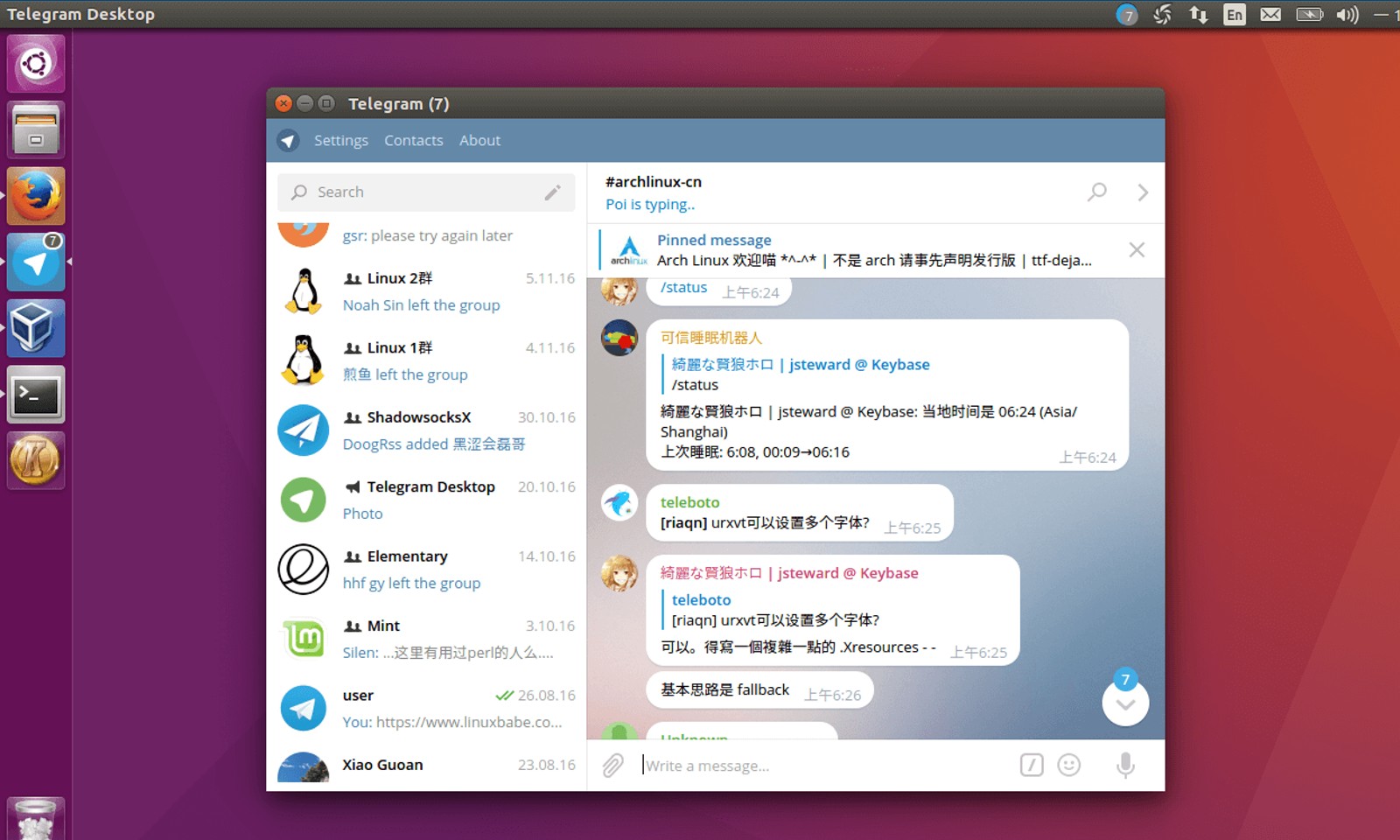Open the emoji picker smiley icon

pos(1068,766)
